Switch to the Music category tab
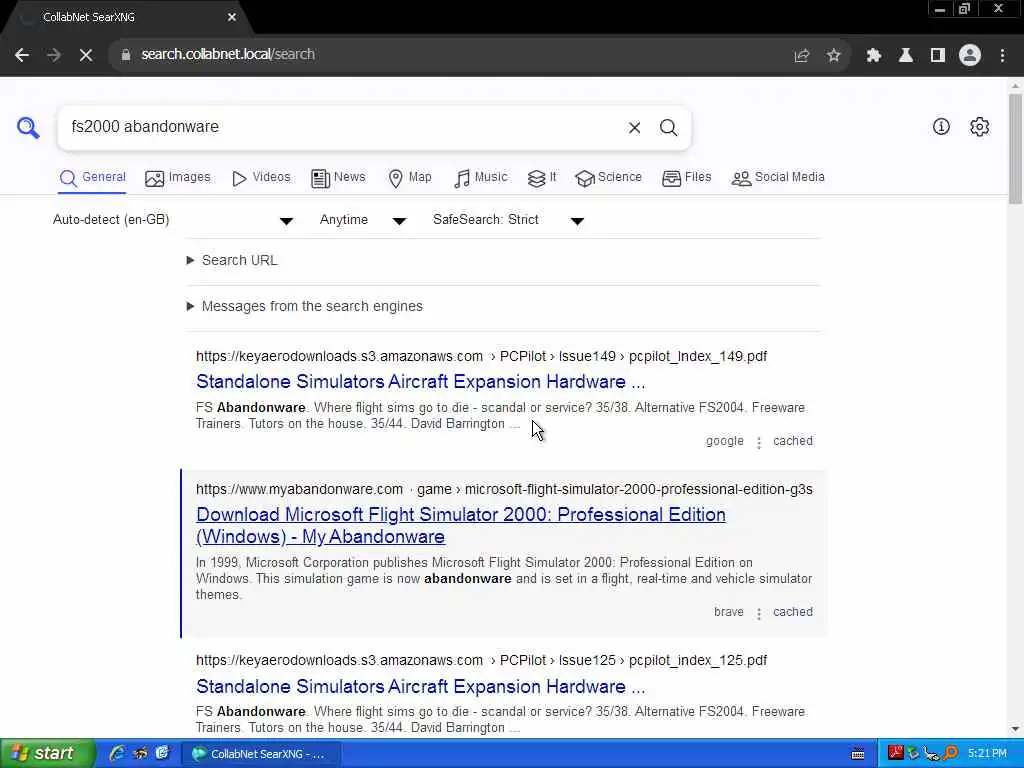The height and width of the screenshot is (768, 1024). coord(480,178)
